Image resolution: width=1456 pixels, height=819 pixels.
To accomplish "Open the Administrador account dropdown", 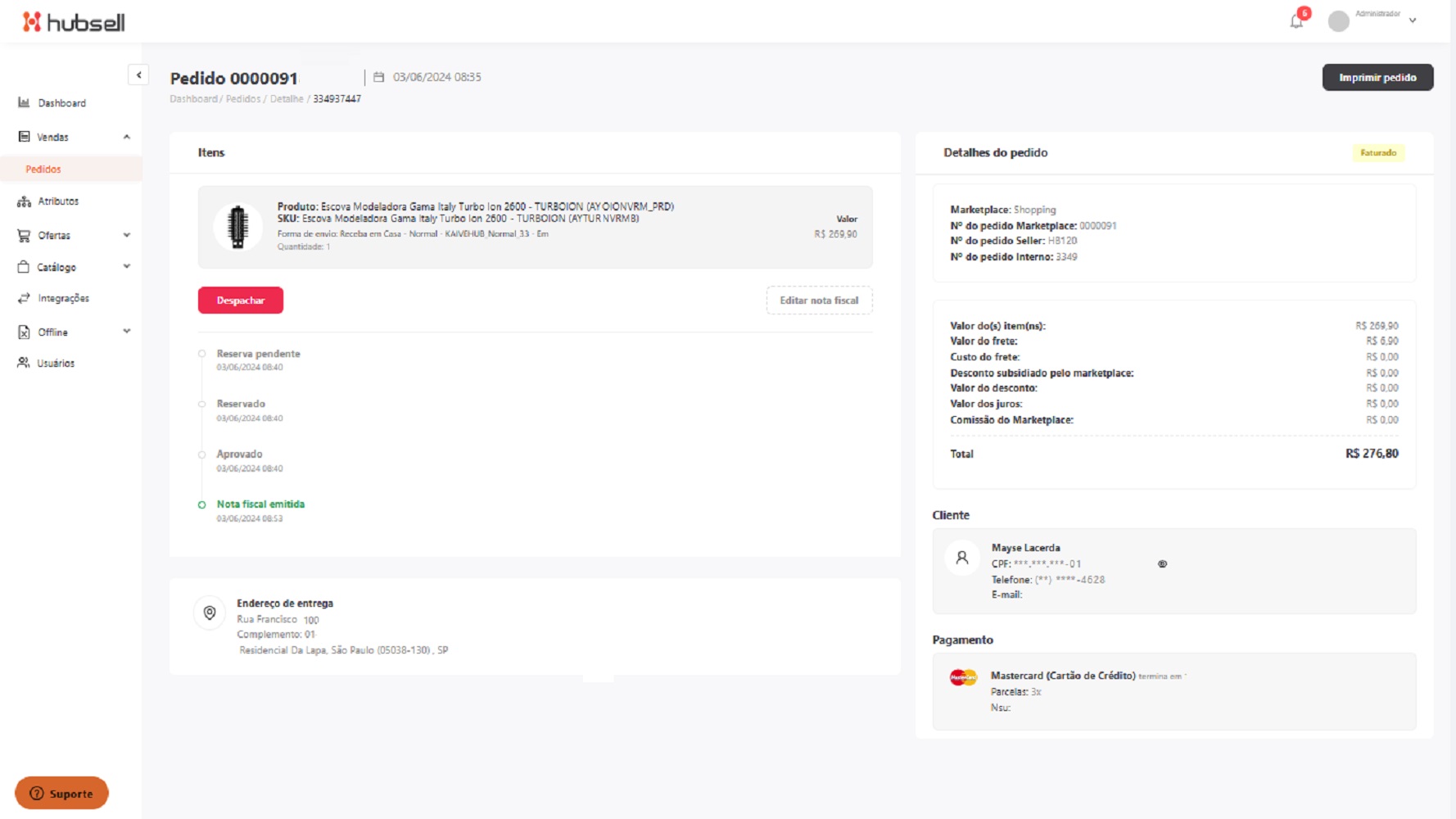I will (x=1412, y=20).
